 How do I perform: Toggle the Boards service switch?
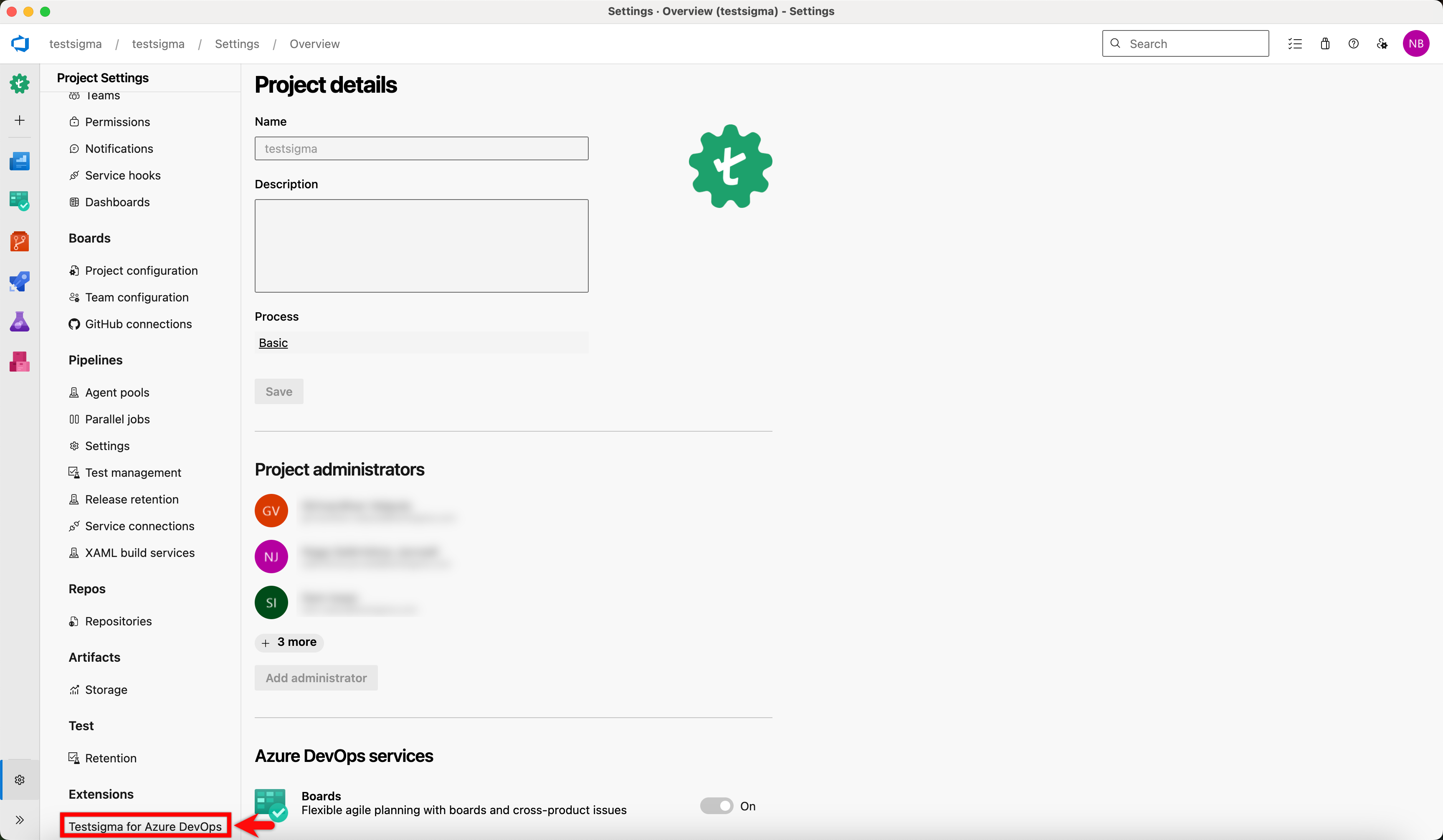point(716,806)
